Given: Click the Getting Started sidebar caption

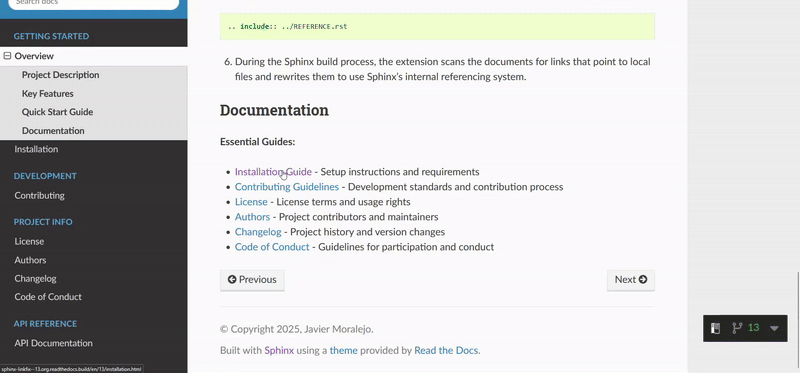Looking at the screenshot, I should (x=51, y=37).
